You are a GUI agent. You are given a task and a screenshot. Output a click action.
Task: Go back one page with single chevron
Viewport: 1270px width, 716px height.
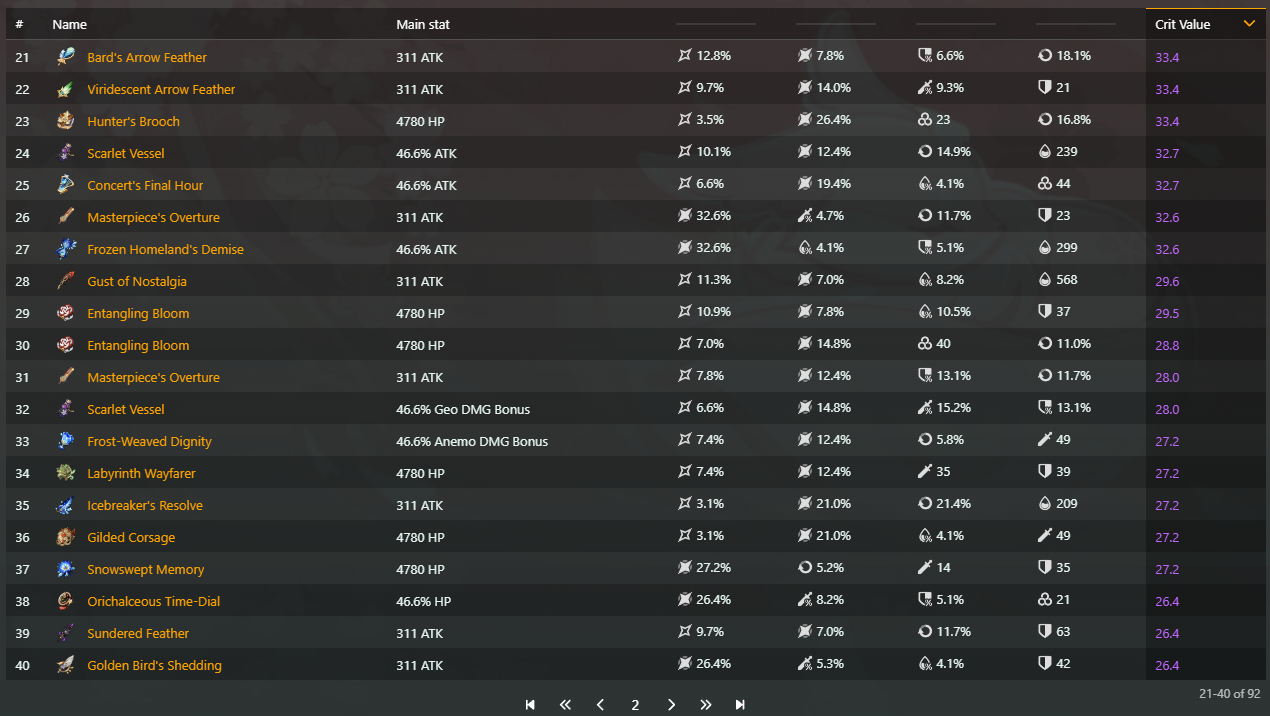click(600, 705)
